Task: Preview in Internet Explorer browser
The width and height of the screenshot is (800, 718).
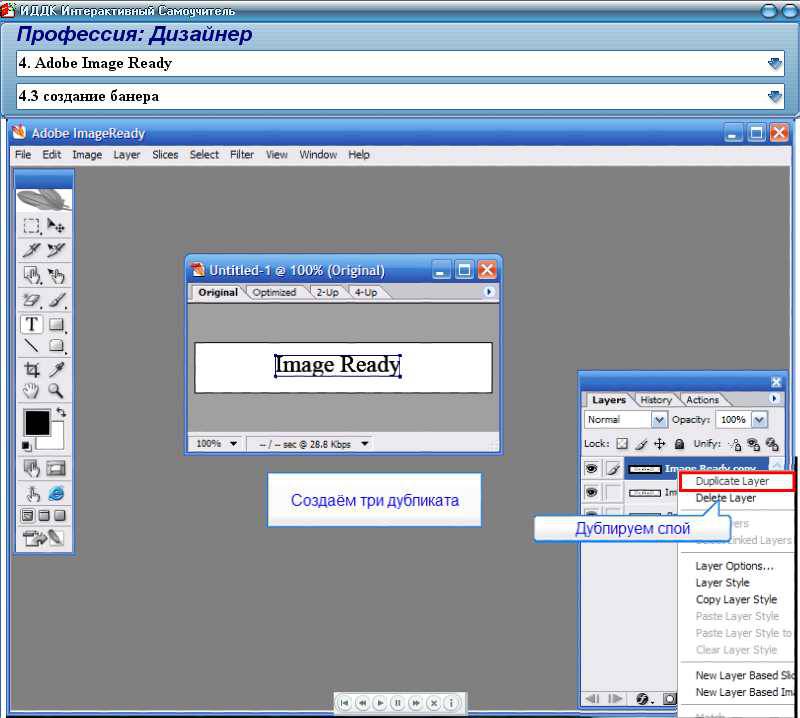Action: pyautogui.click(x=56, y=493)
